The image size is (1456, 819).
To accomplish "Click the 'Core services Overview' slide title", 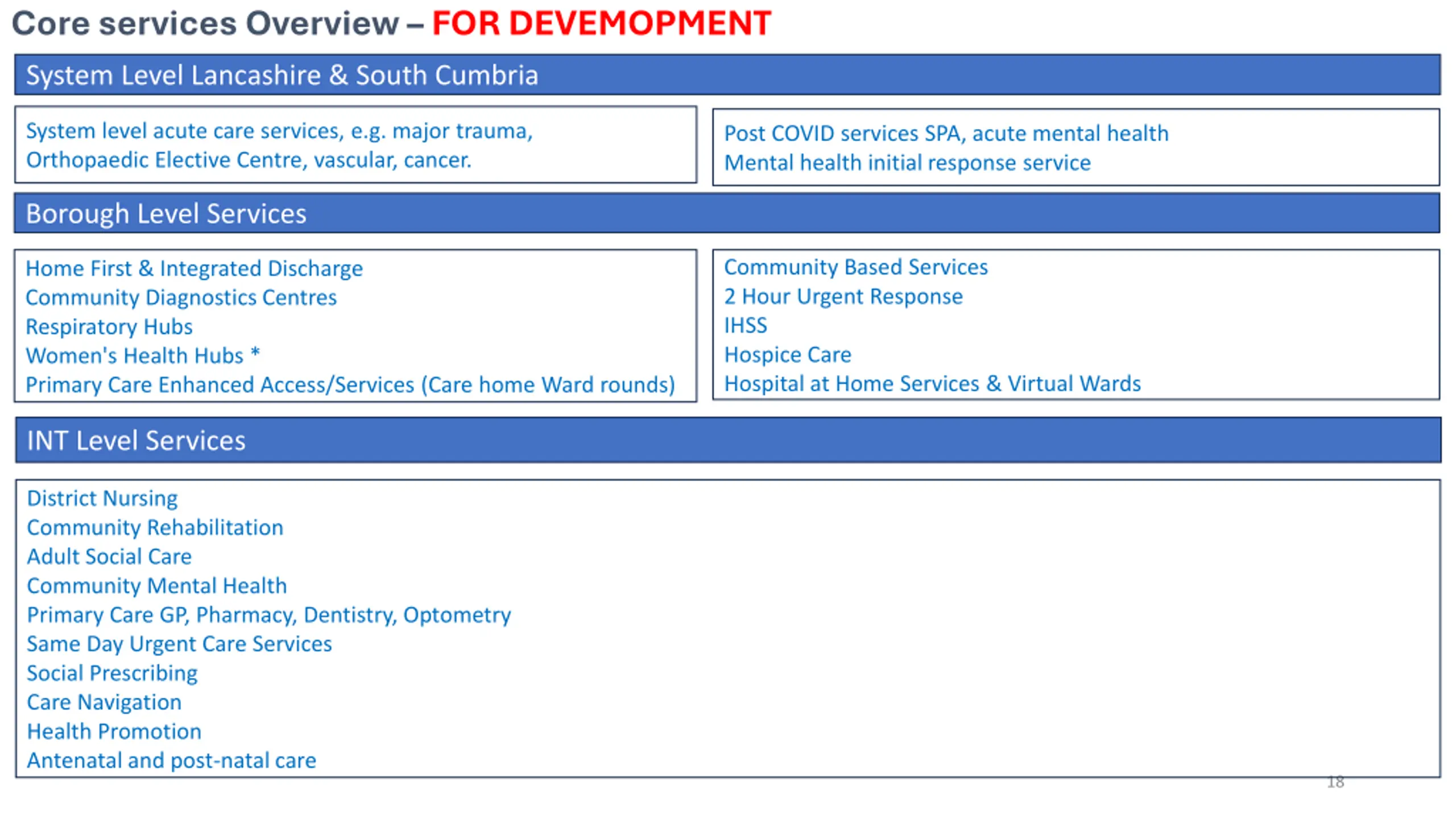I will (205, 24).
